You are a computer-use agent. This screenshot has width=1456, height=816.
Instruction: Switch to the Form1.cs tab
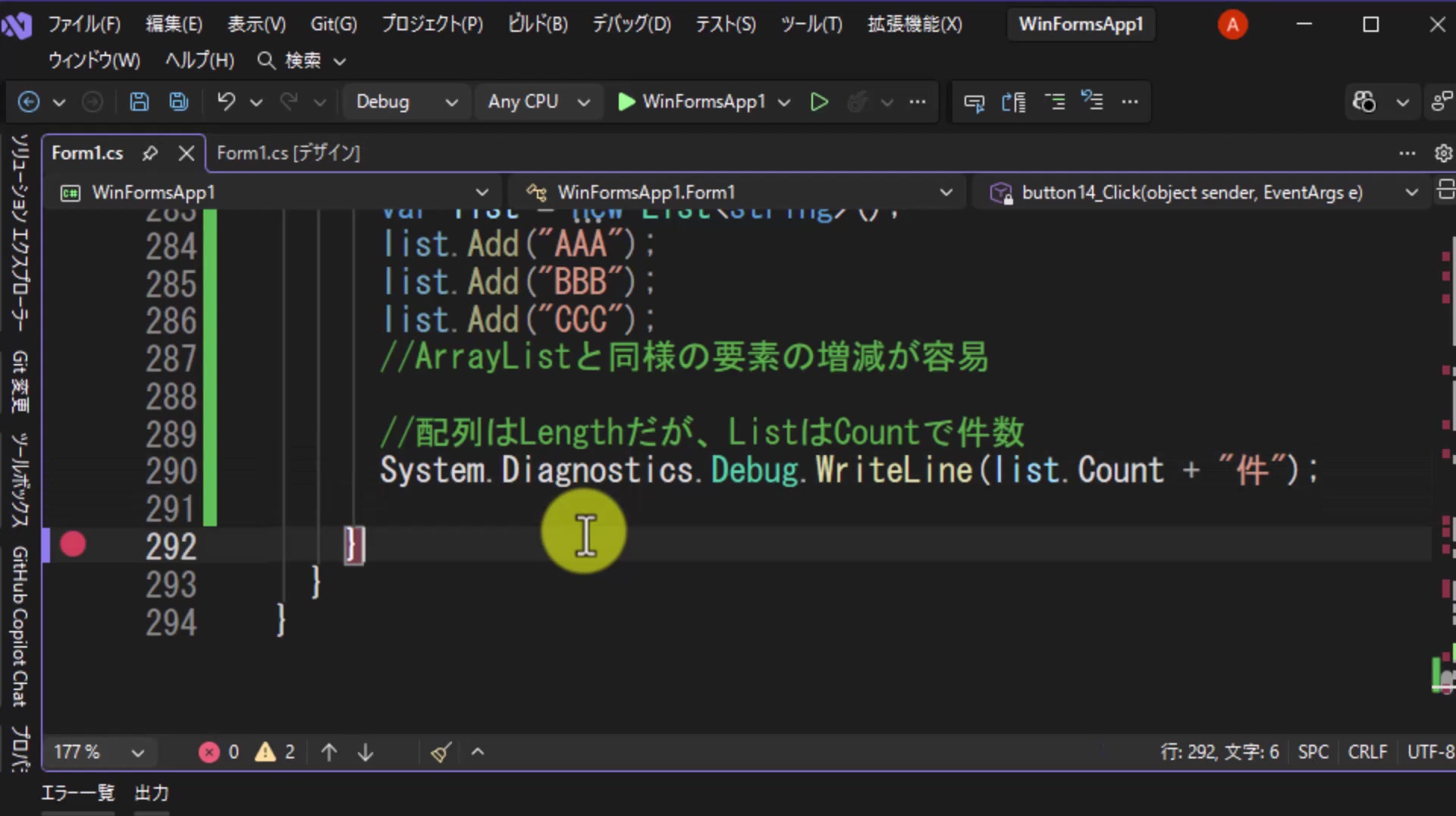click(87, 153)
